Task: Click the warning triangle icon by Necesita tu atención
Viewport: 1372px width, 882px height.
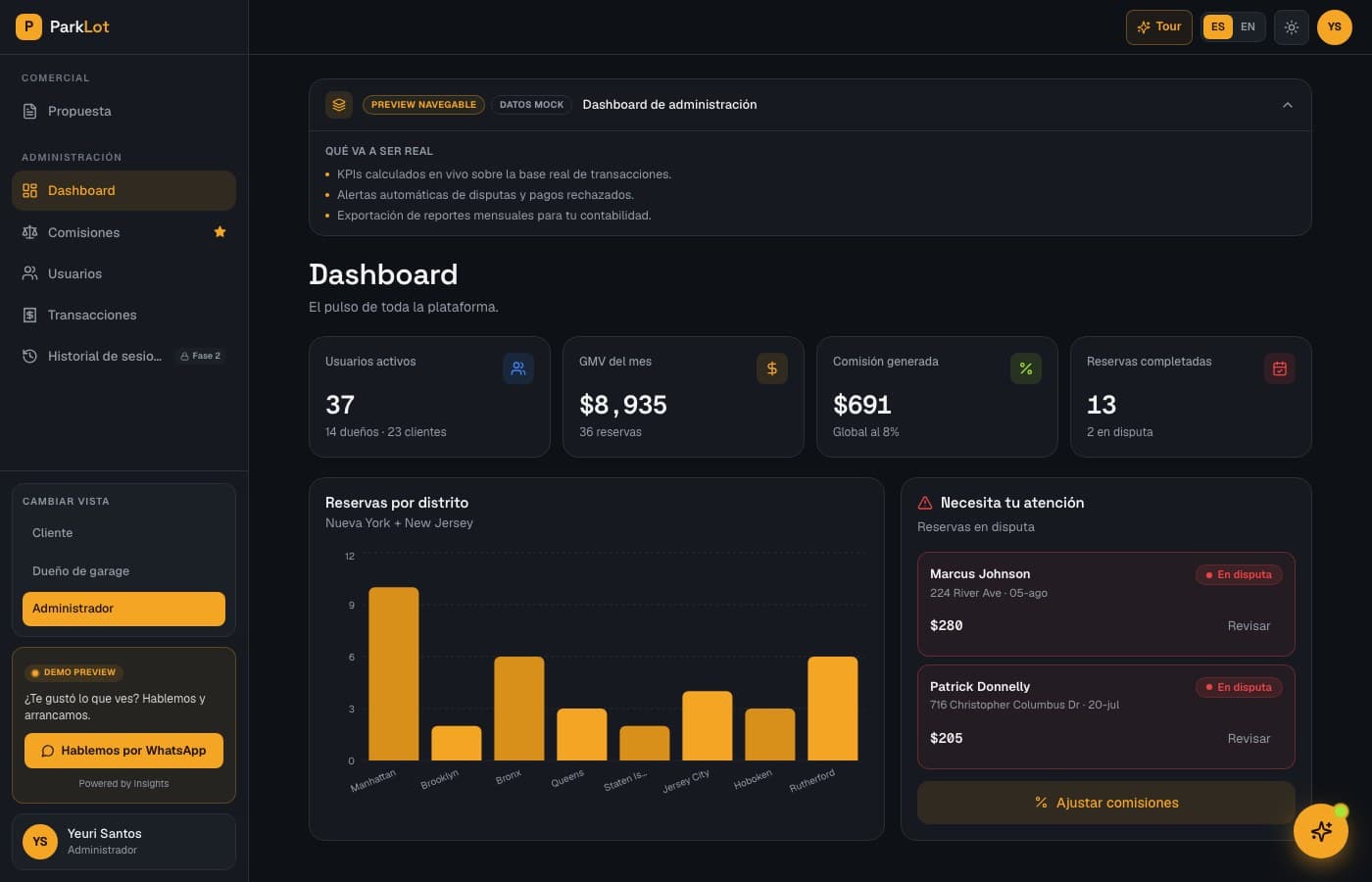Action: (925, 503)
